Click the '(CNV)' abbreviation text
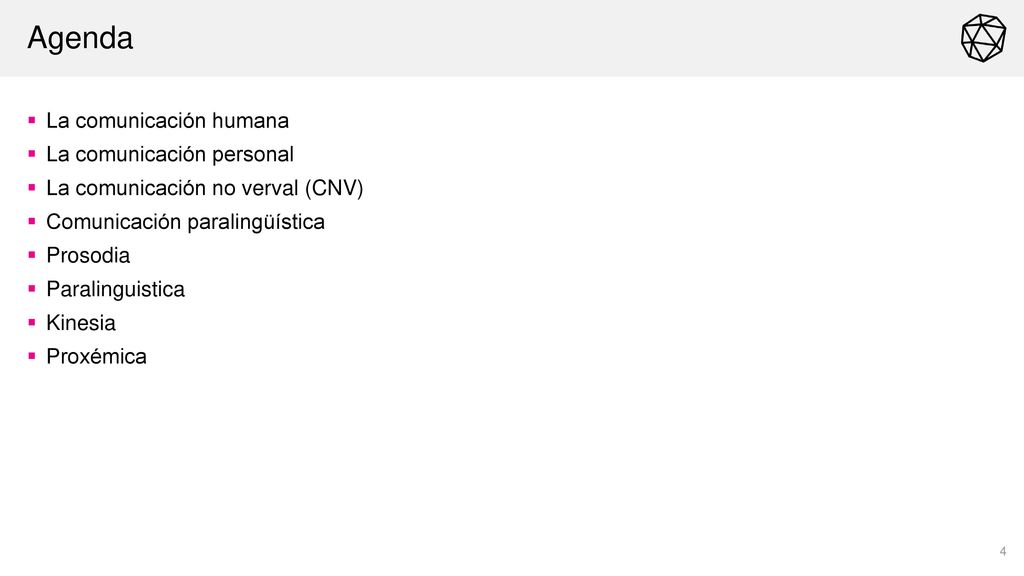 pos(334,188)
